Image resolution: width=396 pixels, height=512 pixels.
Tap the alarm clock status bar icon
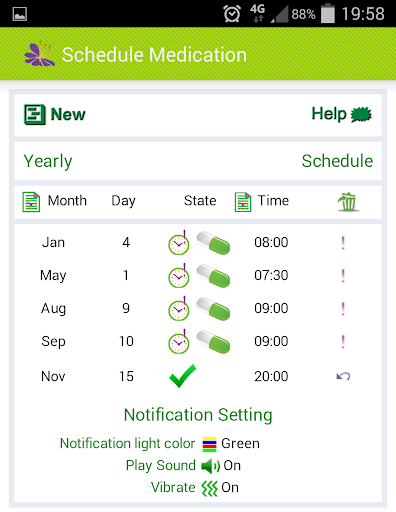[232, 14]
